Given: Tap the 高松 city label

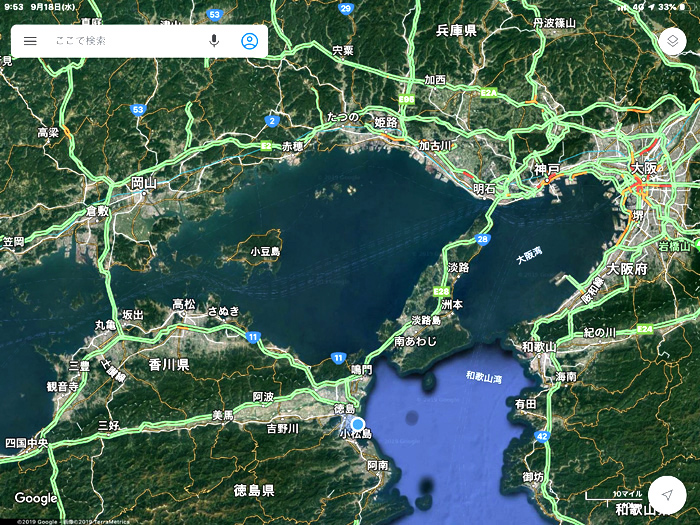Looking at the screenshot, I should (x=184, y=304).
